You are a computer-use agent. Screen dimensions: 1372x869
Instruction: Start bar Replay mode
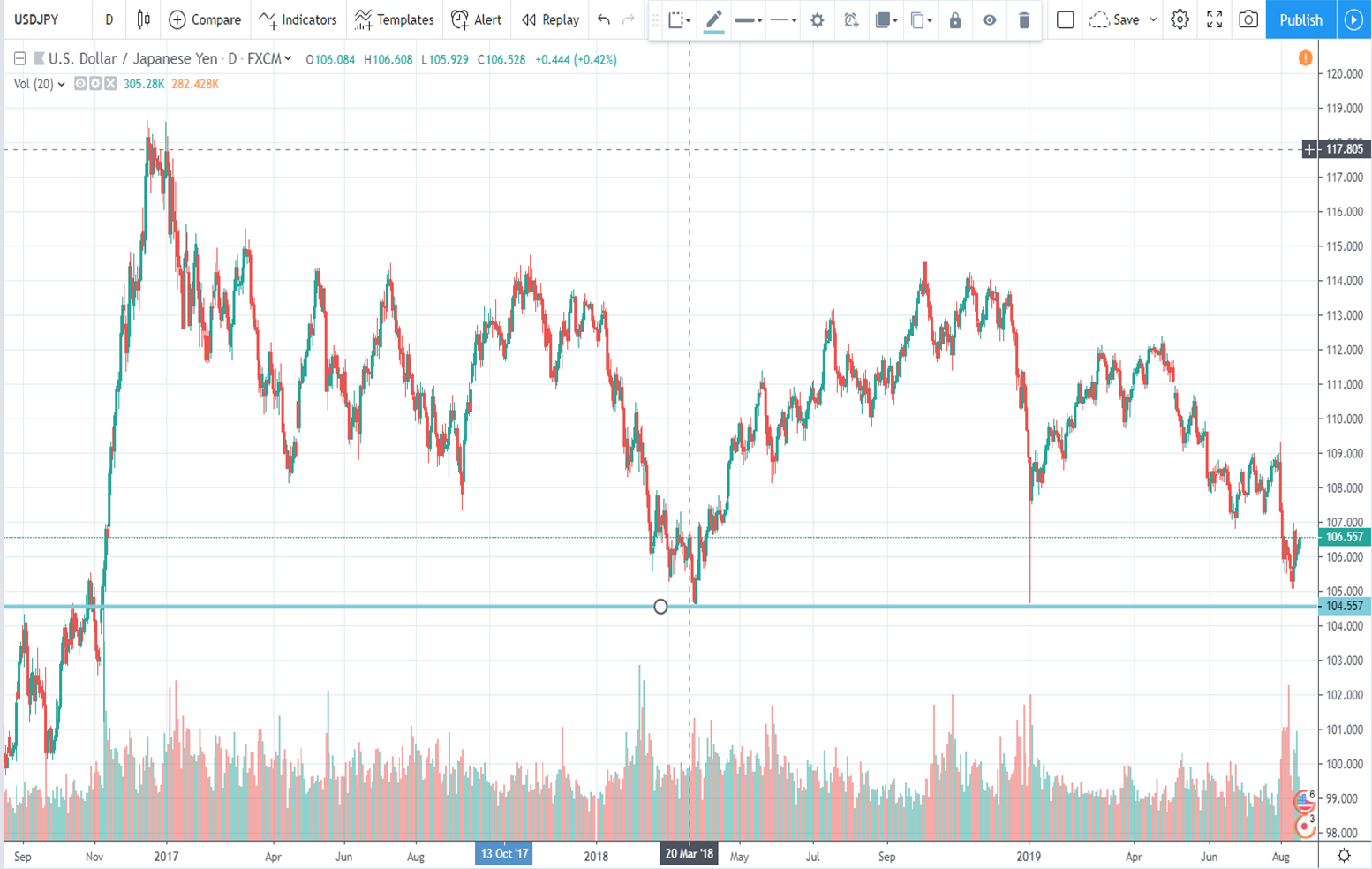click(550, 19)
